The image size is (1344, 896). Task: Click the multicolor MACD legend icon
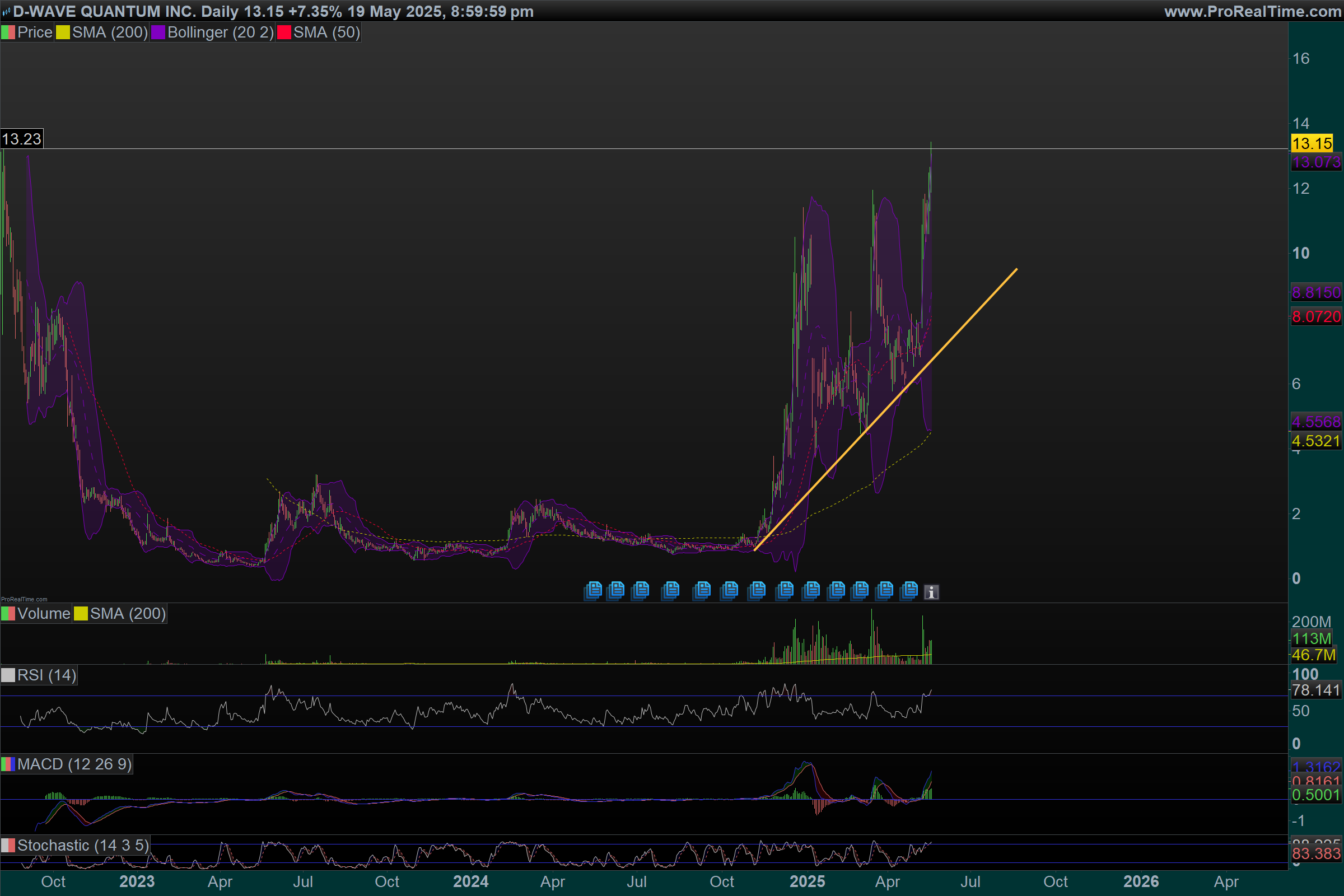(x=8, y=764)
